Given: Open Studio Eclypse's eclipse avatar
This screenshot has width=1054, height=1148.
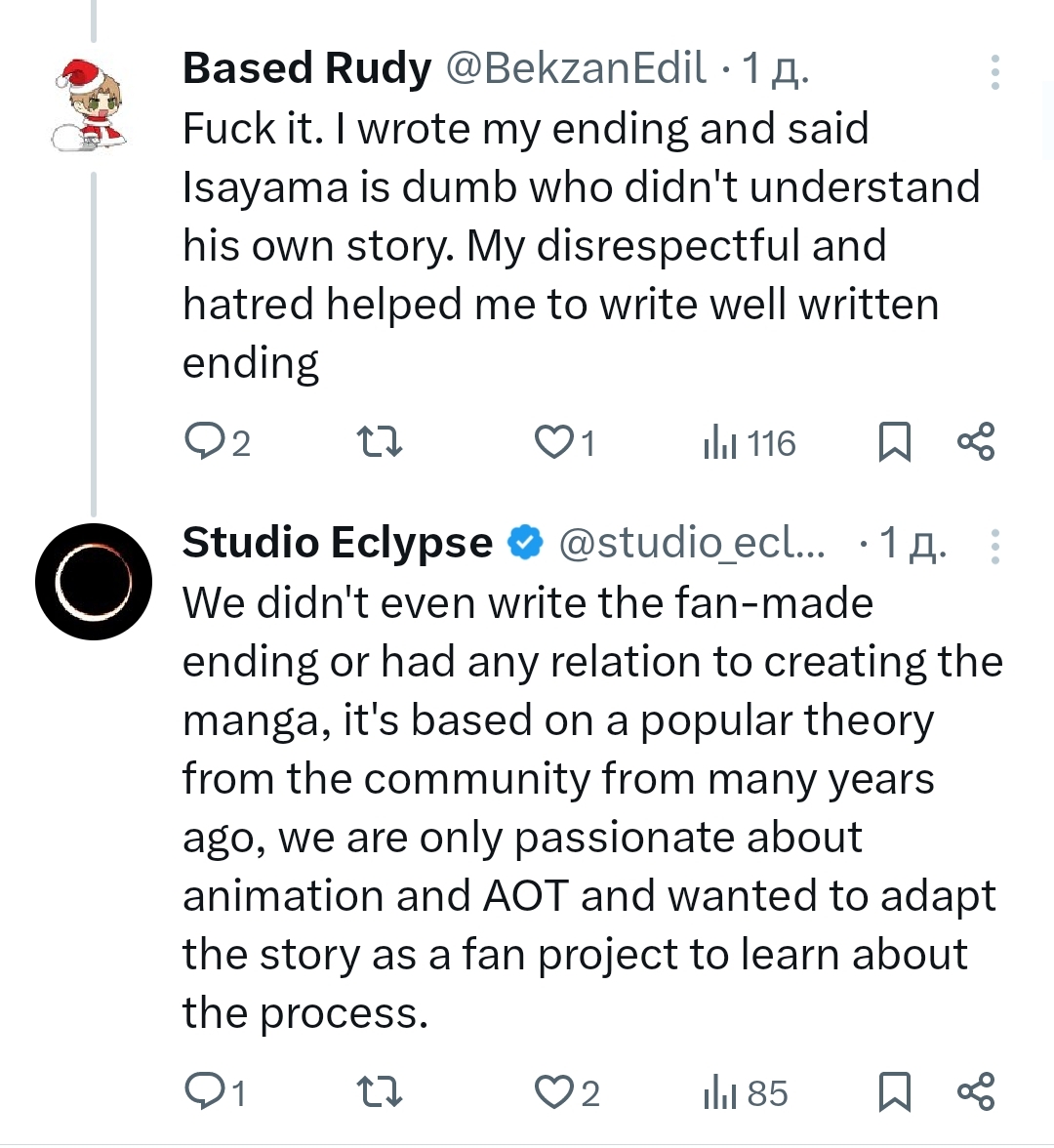Looking at the screenshot, I should coord(94,582).
